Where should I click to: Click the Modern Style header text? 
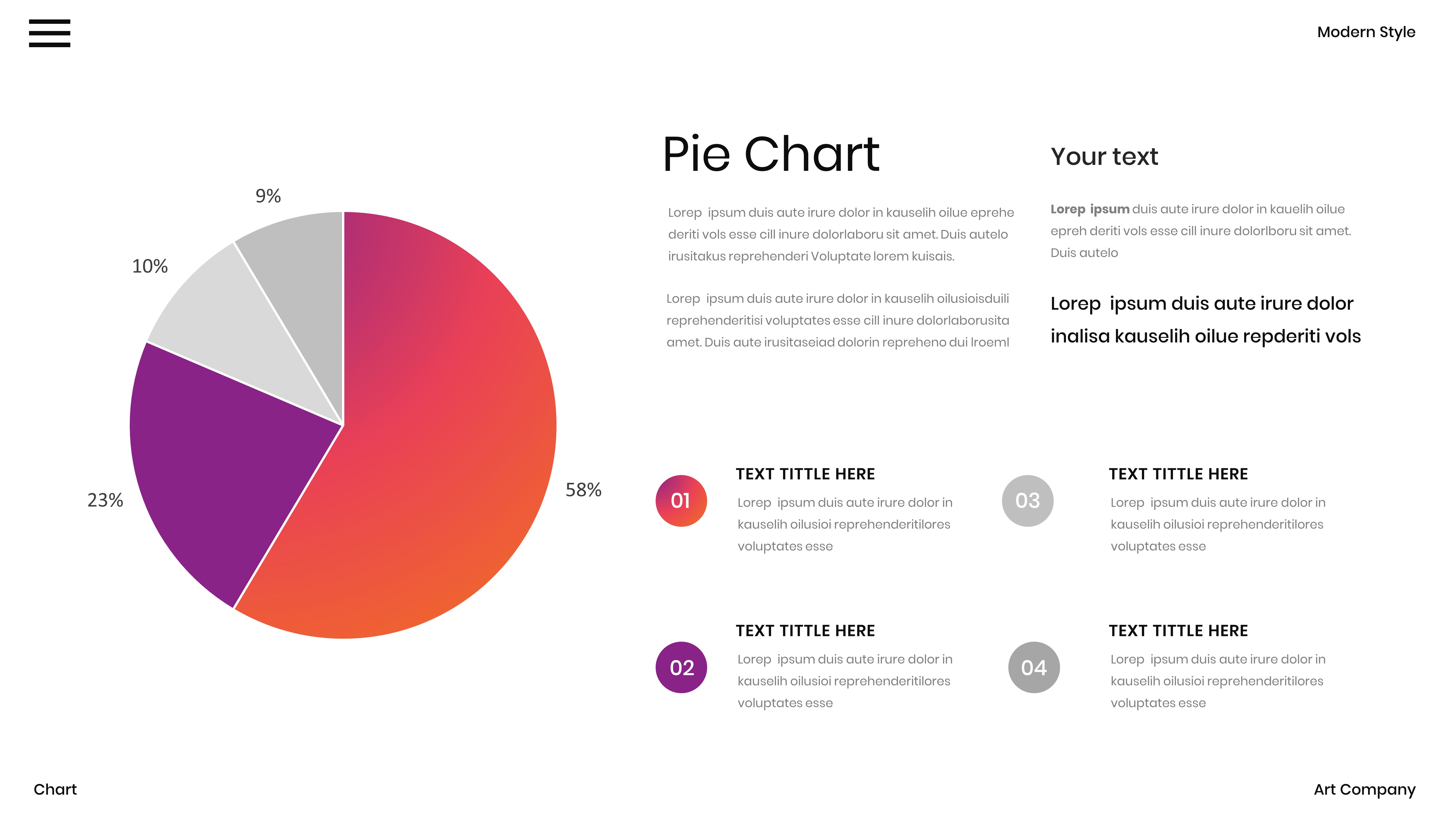[1366, 32]
